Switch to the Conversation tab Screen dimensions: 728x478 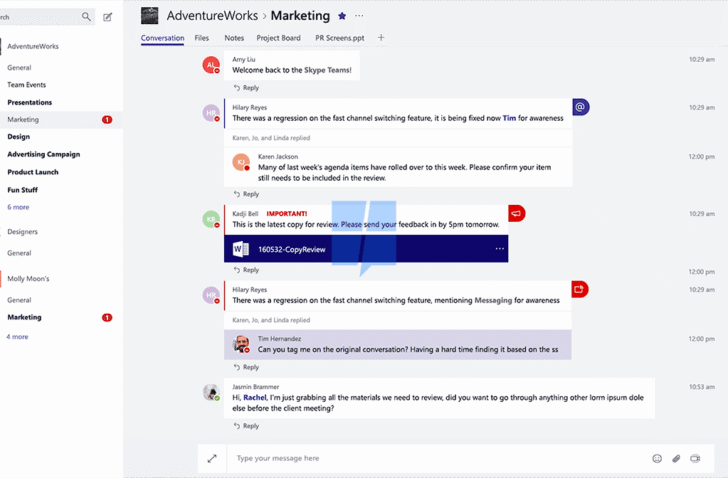[x=162, y=38]
